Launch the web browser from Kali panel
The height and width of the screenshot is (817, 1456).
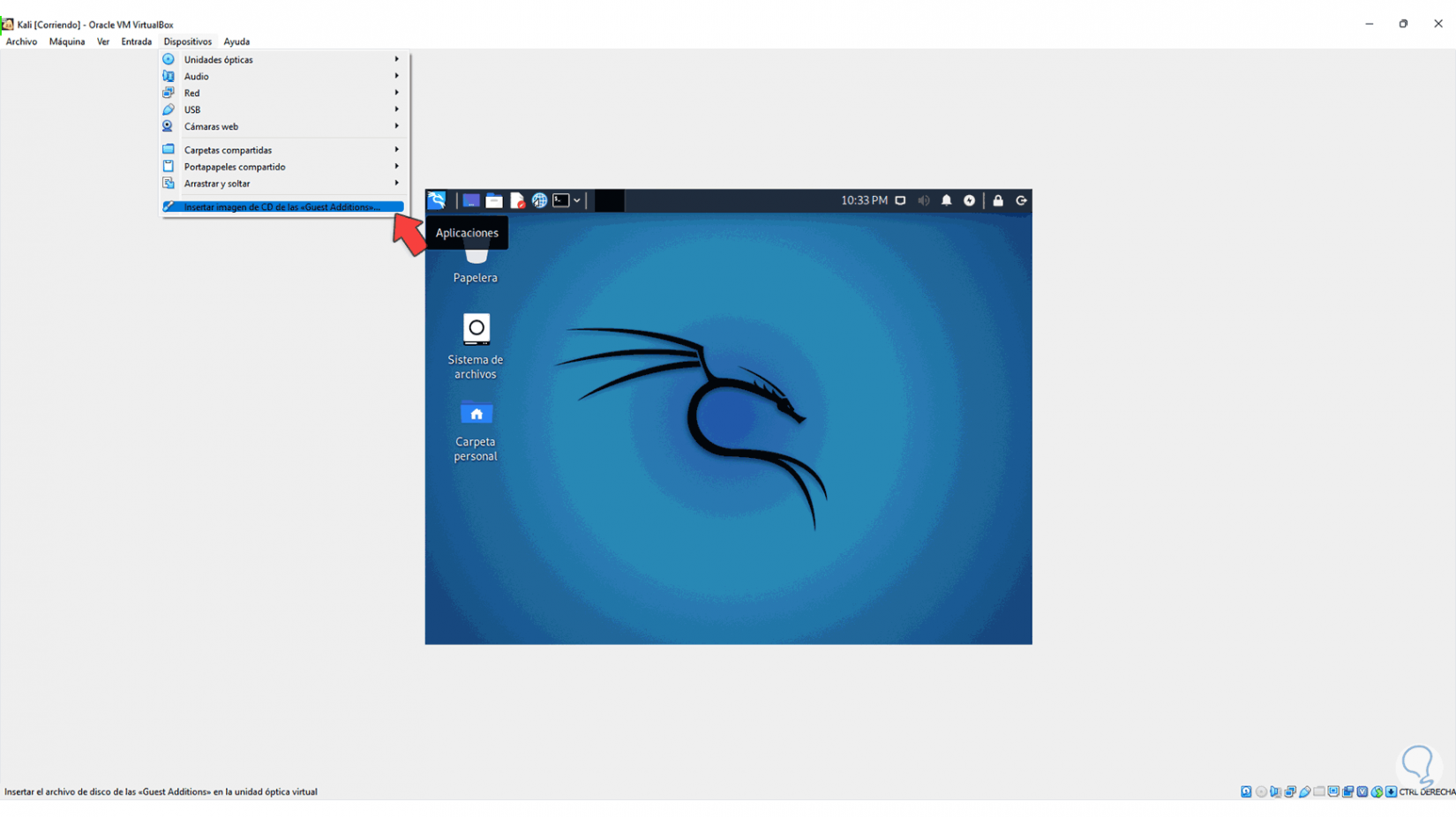(539, 201)
